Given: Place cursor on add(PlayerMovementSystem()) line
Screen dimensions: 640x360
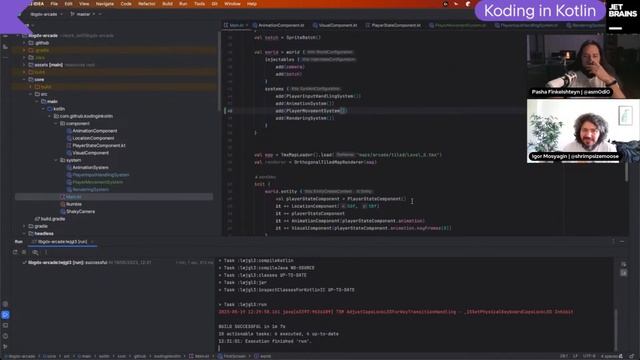Looking at the screenshot, I should [x=311, y=111].
